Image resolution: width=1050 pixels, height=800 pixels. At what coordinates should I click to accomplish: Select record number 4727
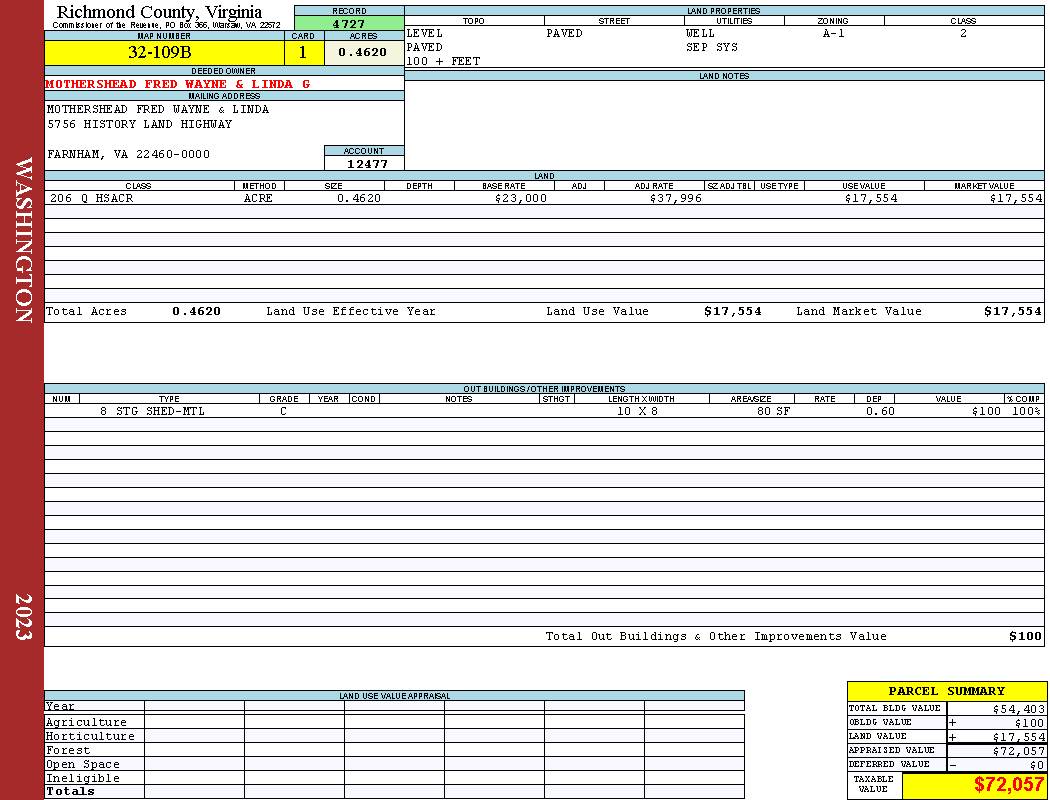tap(349, 24)
